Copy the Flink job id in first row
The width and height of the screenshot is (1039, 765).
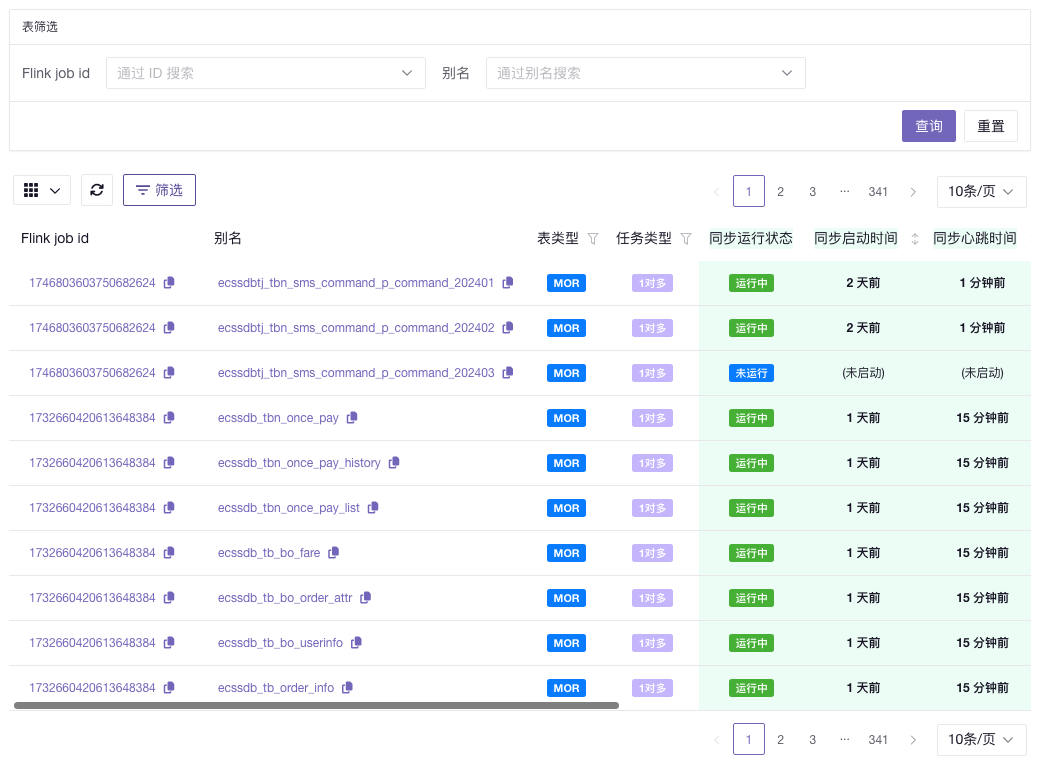[x=169, y=283]
